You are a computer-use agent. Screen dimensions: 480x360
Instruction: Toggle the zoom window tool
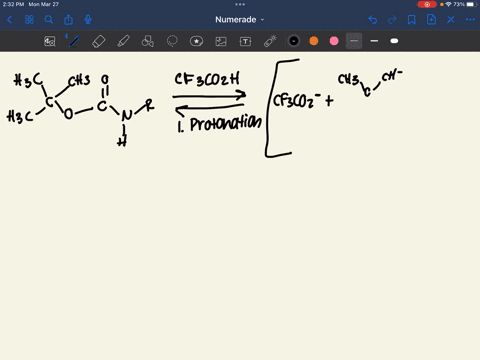[50, 41]
